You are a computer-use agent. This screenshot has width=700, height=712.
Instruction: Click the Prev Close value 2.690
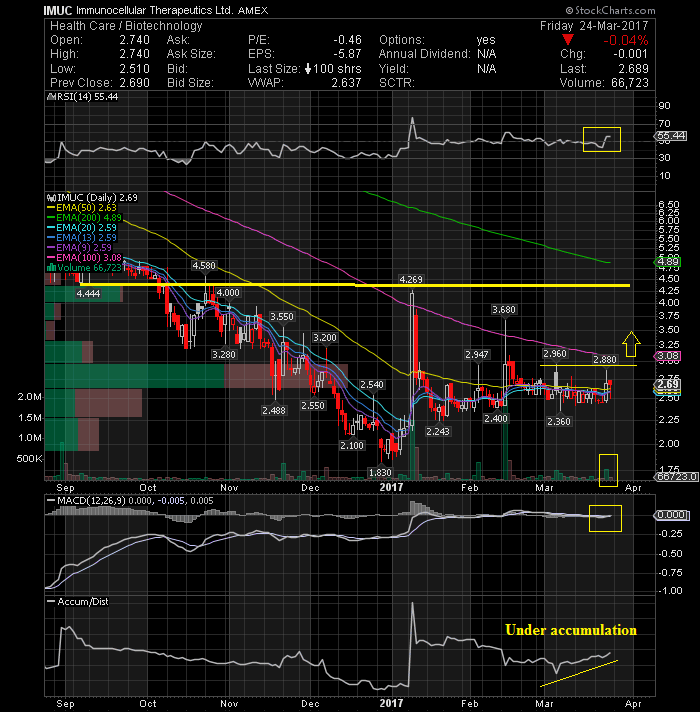[134, 83]
